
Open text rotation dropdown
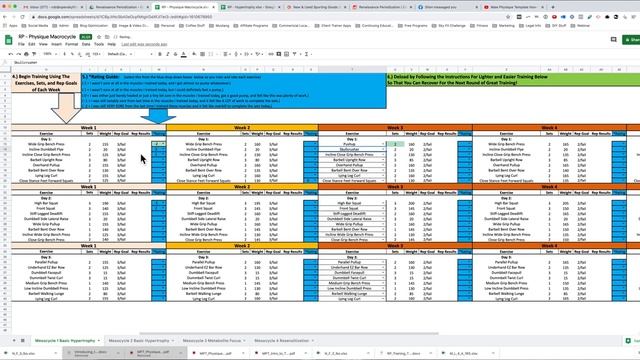pos(258,54)
